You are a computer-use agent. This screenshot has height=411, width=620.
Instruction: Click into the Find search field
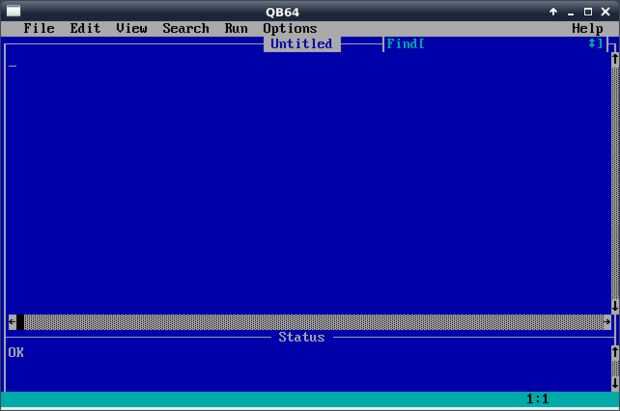coord(506,44)
